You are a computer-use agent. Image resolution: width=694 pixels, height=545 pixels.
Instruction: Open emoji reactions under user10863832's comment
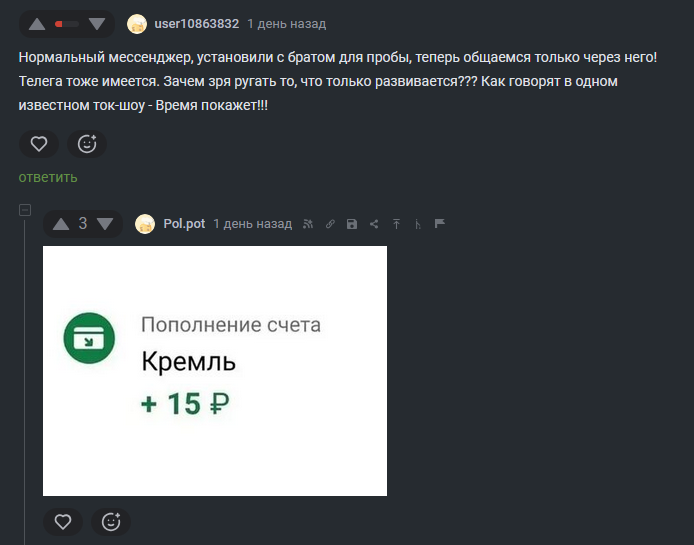pos(87,144)
